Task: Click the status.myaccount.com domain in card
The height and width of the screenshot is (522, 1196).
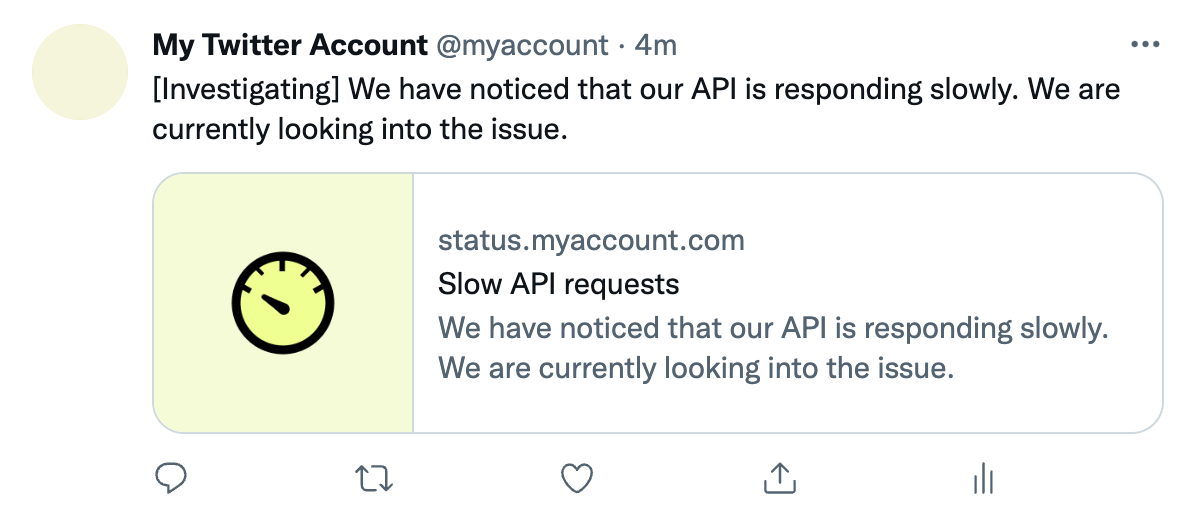Action: (591, 240)
